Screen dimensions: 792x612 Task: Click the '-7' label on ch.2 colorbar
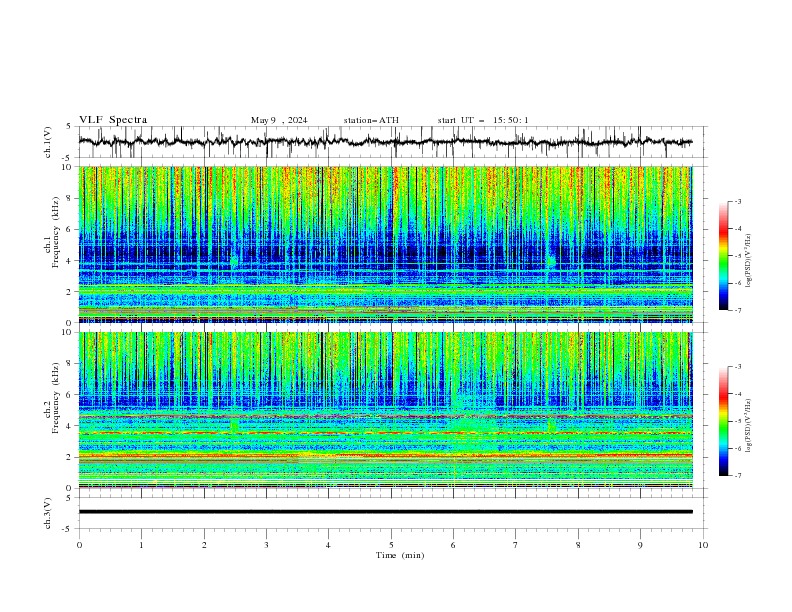tap(737, 476)
